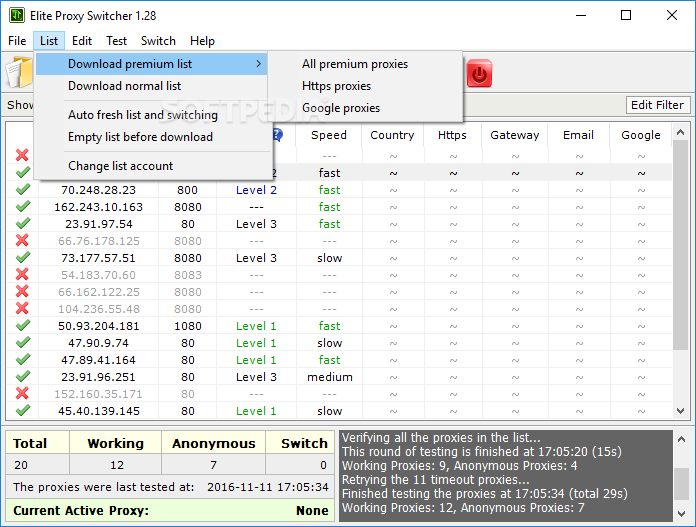The height and width of the screenshot is (527, 696).
Task: Sort by the Https column header
Action: click(452, 135)
